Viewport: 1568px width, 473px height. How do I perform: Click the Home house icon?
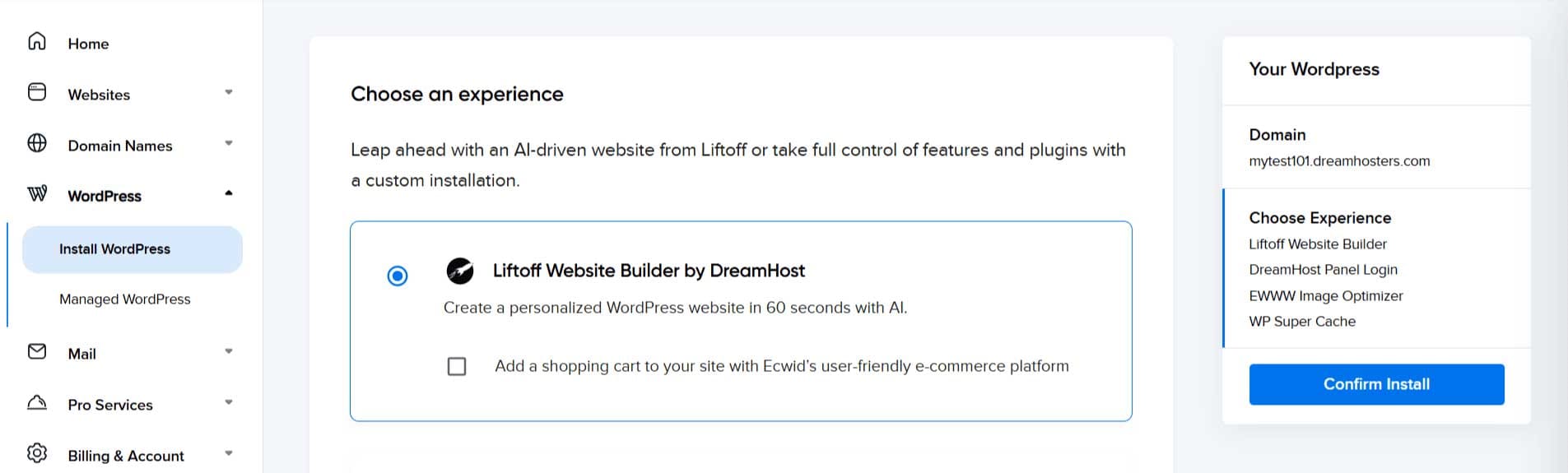(37, 41)
